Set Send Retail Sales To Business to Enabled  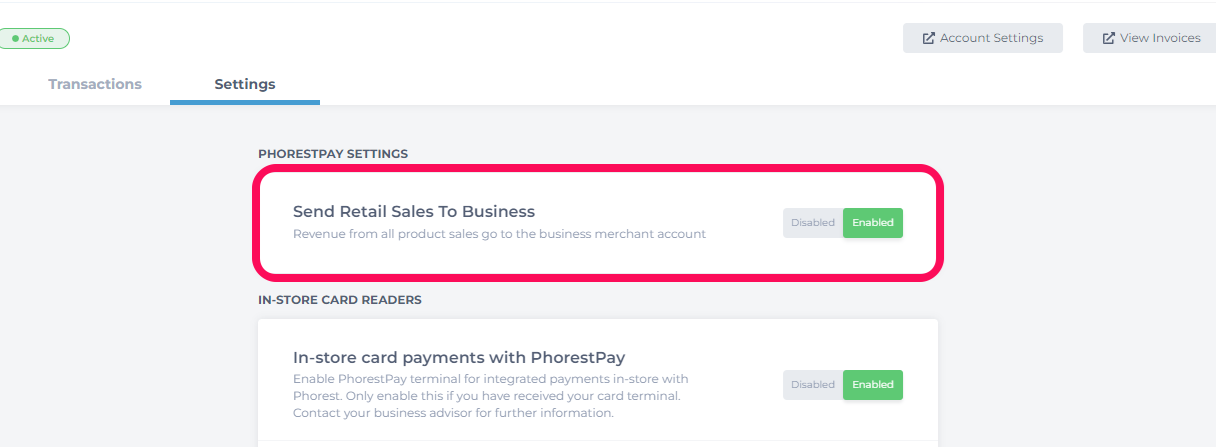coord(872,223)
